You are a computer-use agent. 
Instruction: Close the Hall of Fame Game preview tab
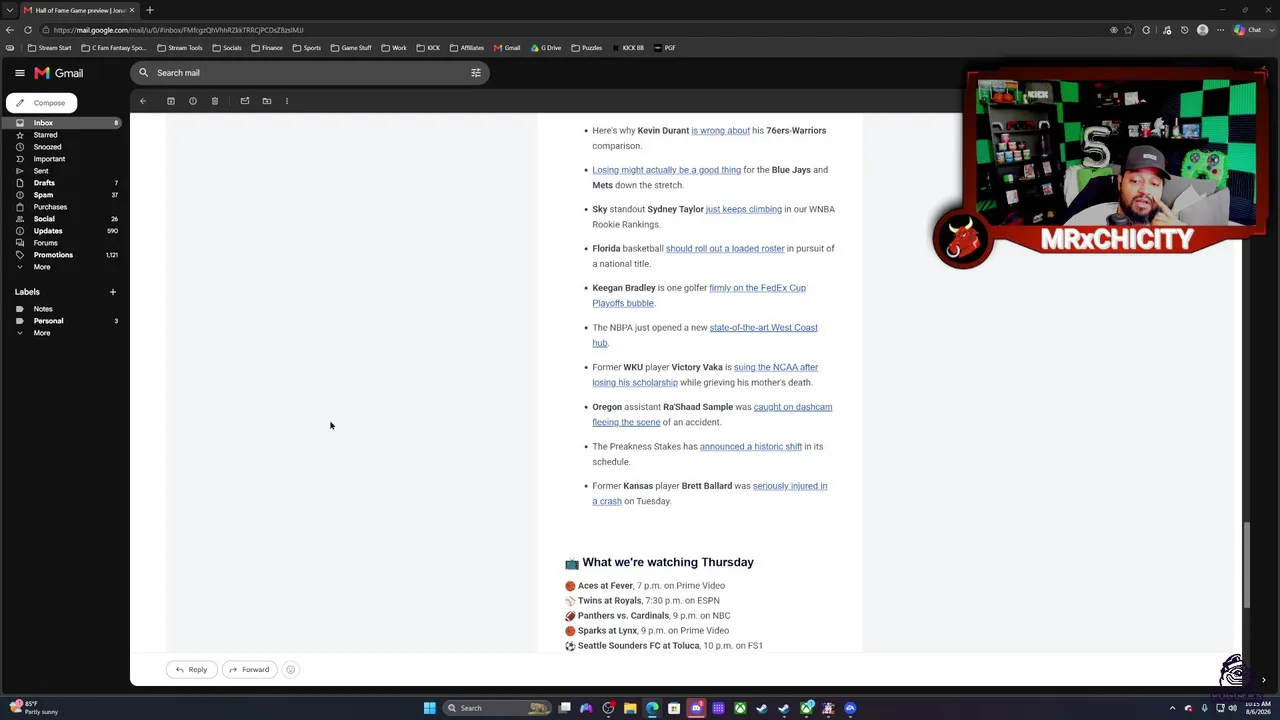132,10
